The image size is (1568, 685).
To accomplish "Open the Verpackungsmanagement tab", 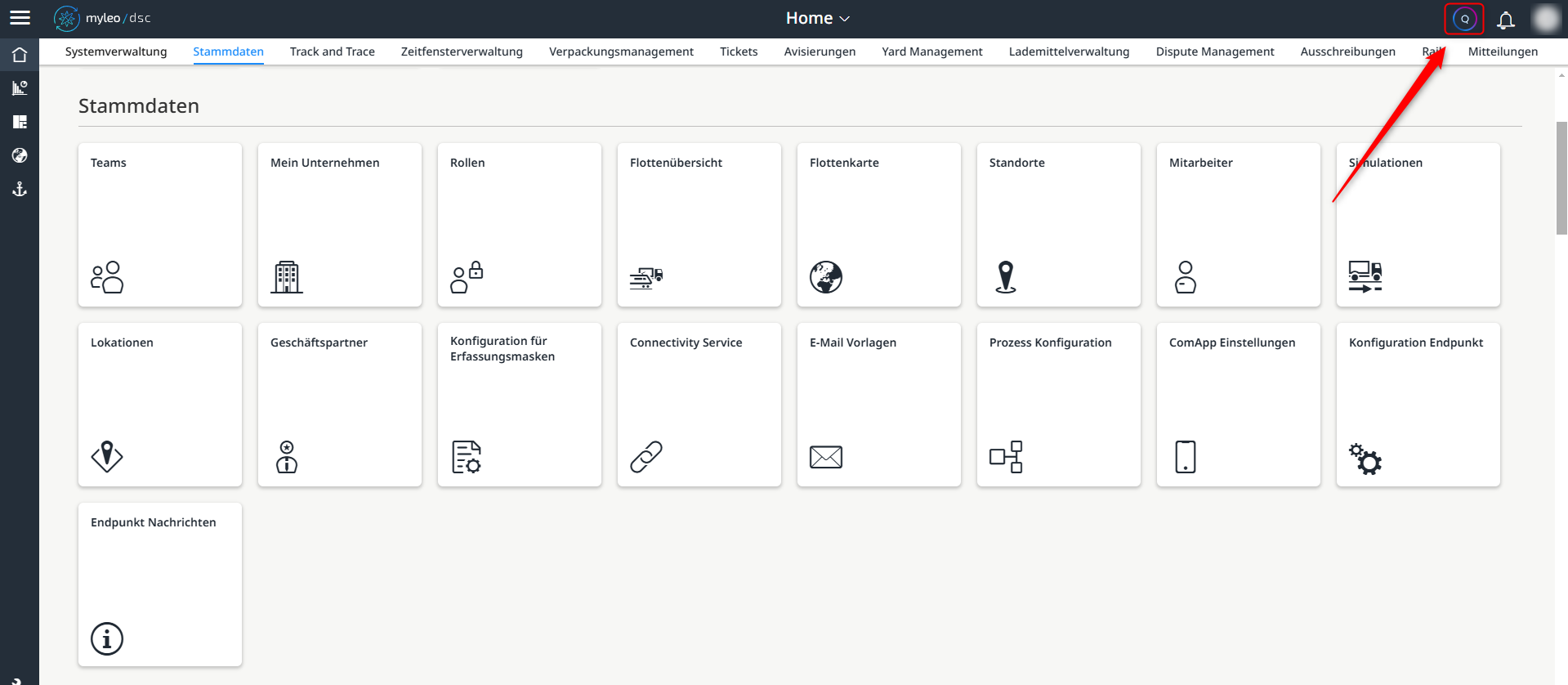I will coord(621,51).
